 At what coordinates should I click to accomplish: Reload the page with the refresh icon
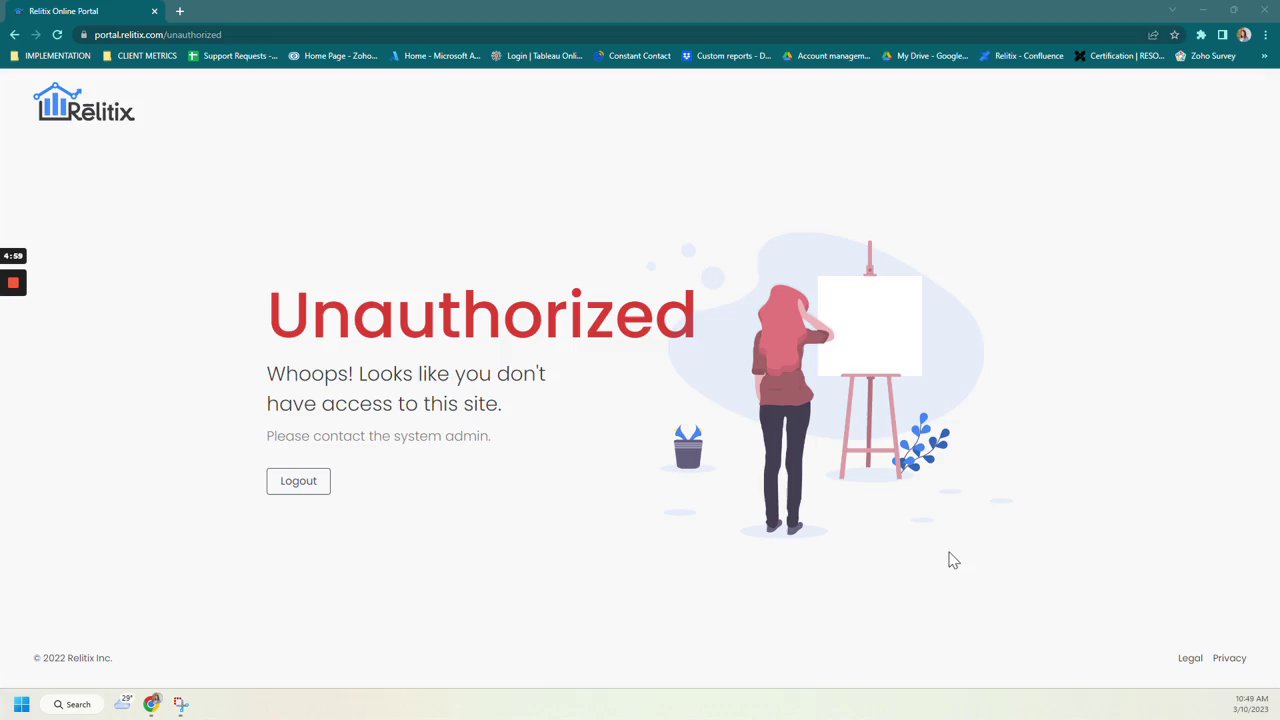pyautogui.click(x=57, y=35)
